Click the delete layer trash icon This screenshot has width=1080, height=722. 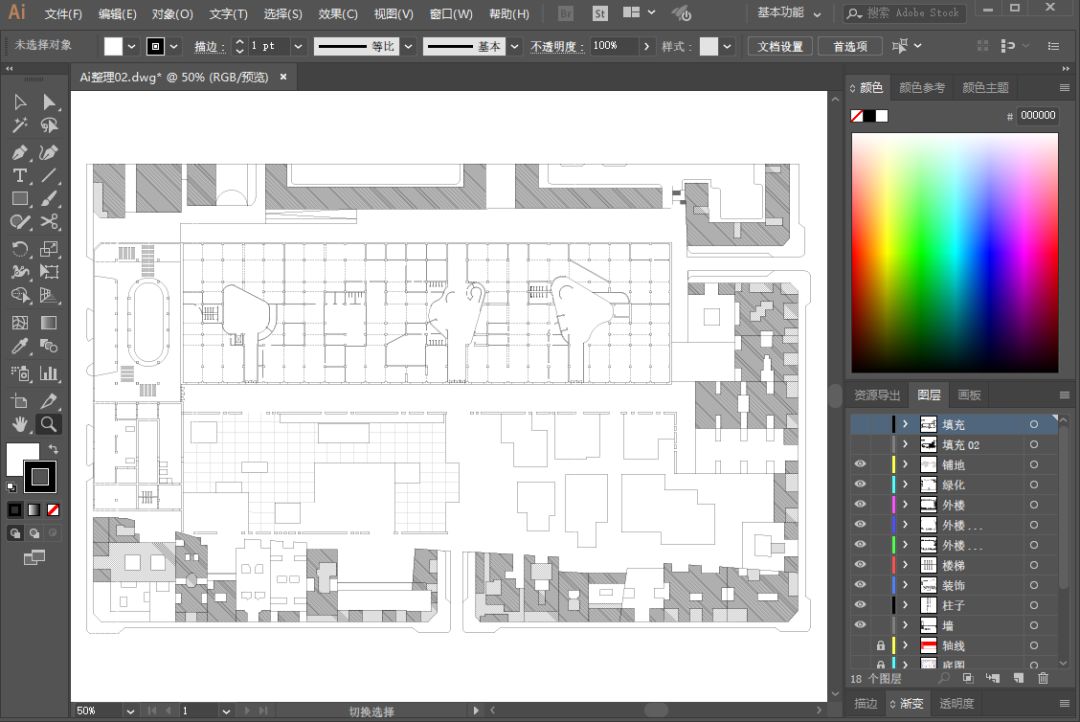pos(1043,678)
